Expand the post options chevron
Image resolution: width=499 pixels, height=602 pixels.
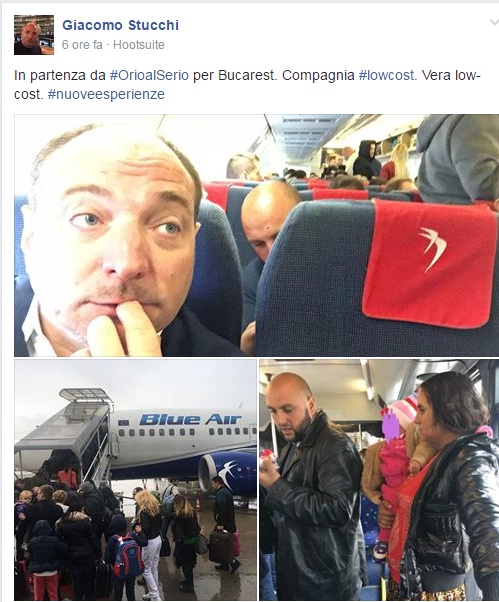[494, 22]
